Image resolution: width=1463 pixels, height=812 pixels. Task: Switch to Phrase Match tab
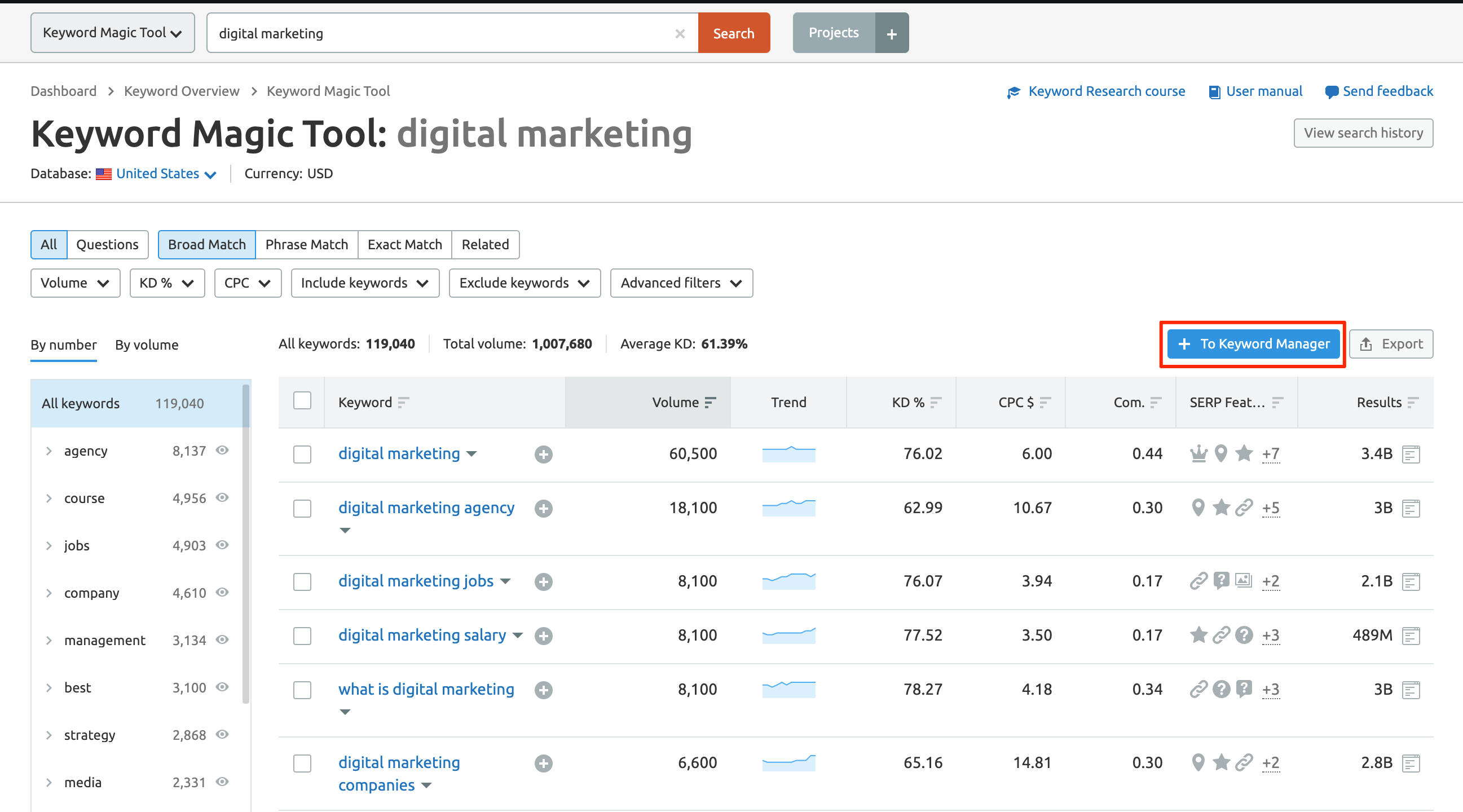306,245
